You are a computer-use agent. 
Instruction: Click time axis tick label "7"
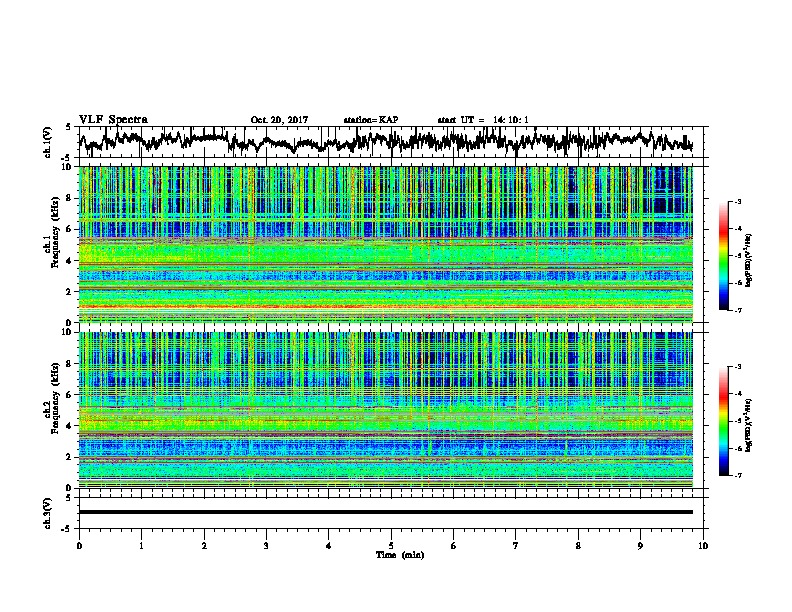(x=516, y=546)
